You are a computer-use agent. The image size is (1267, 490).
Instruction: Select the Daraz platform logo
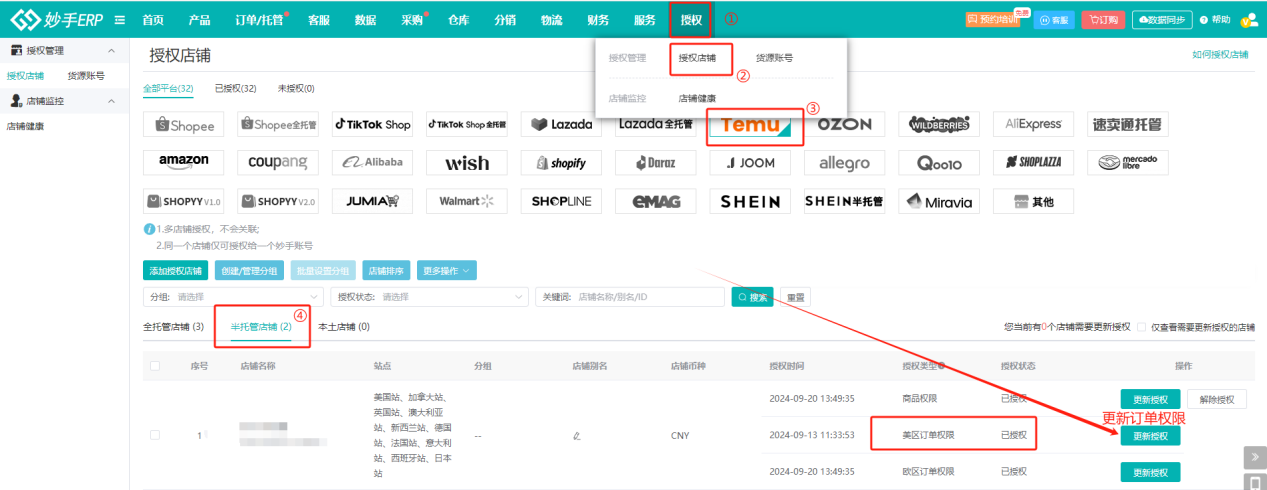click(x=657, y=162)
